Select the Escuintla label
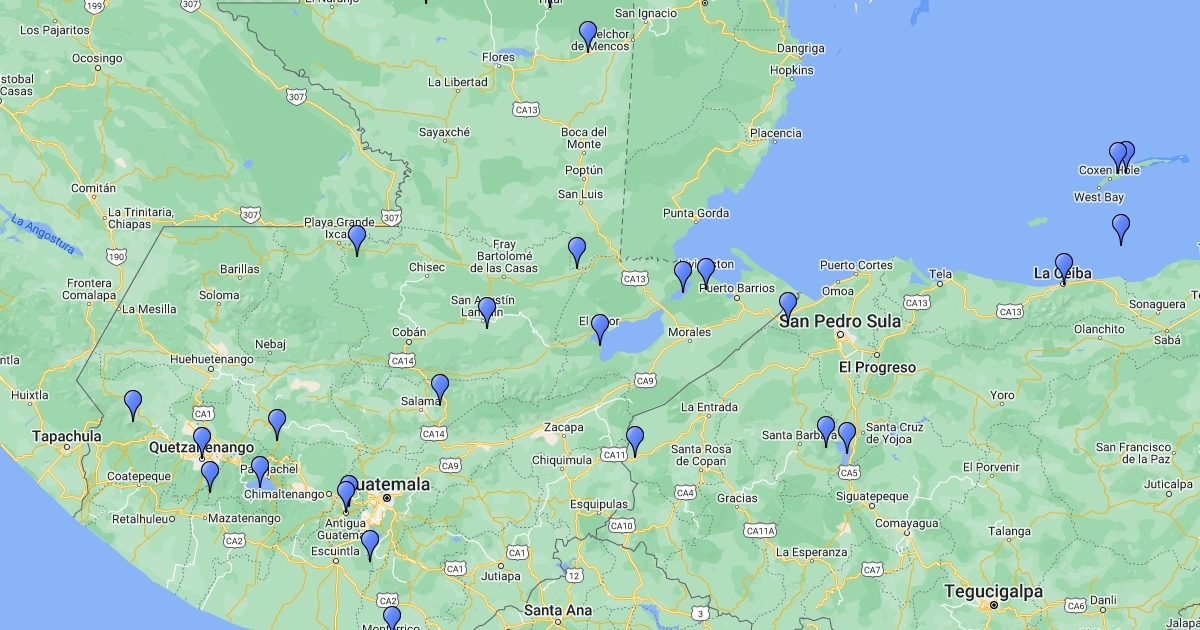This screenshot has height=630, width=1200. click(x=335, y=551)
